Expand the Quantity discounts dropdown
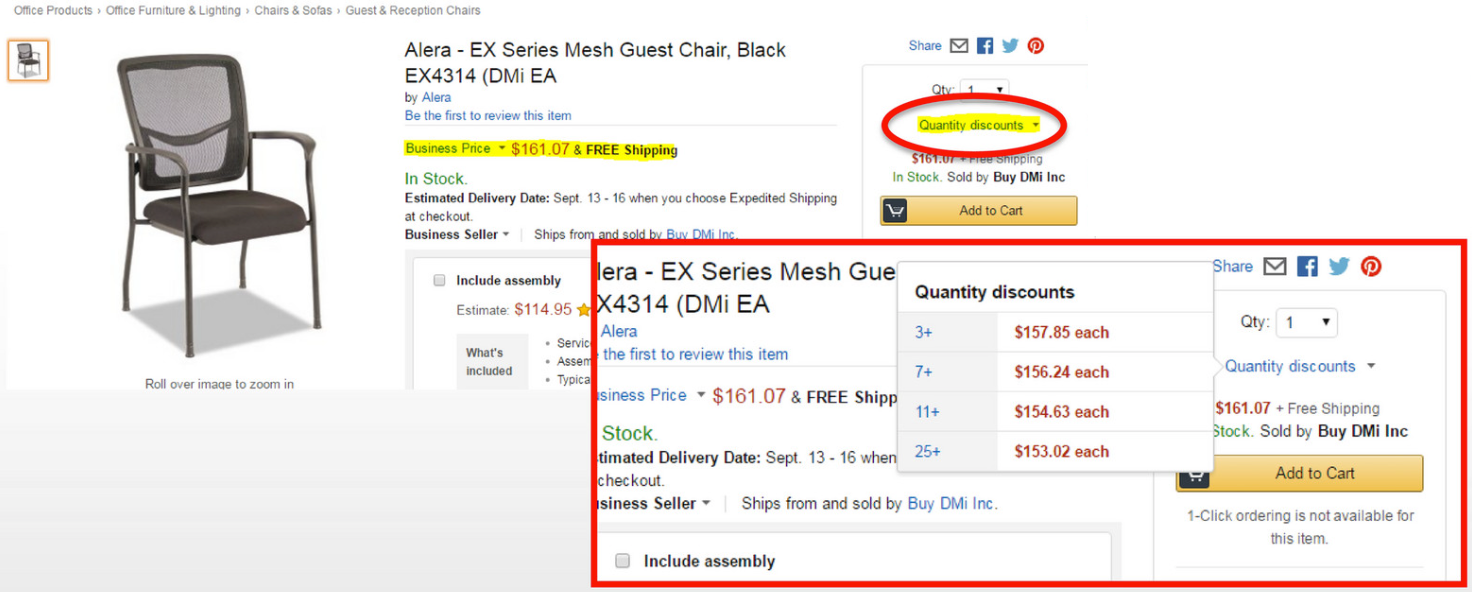This screenshot has width=1472, height=592. click(976, 125)
